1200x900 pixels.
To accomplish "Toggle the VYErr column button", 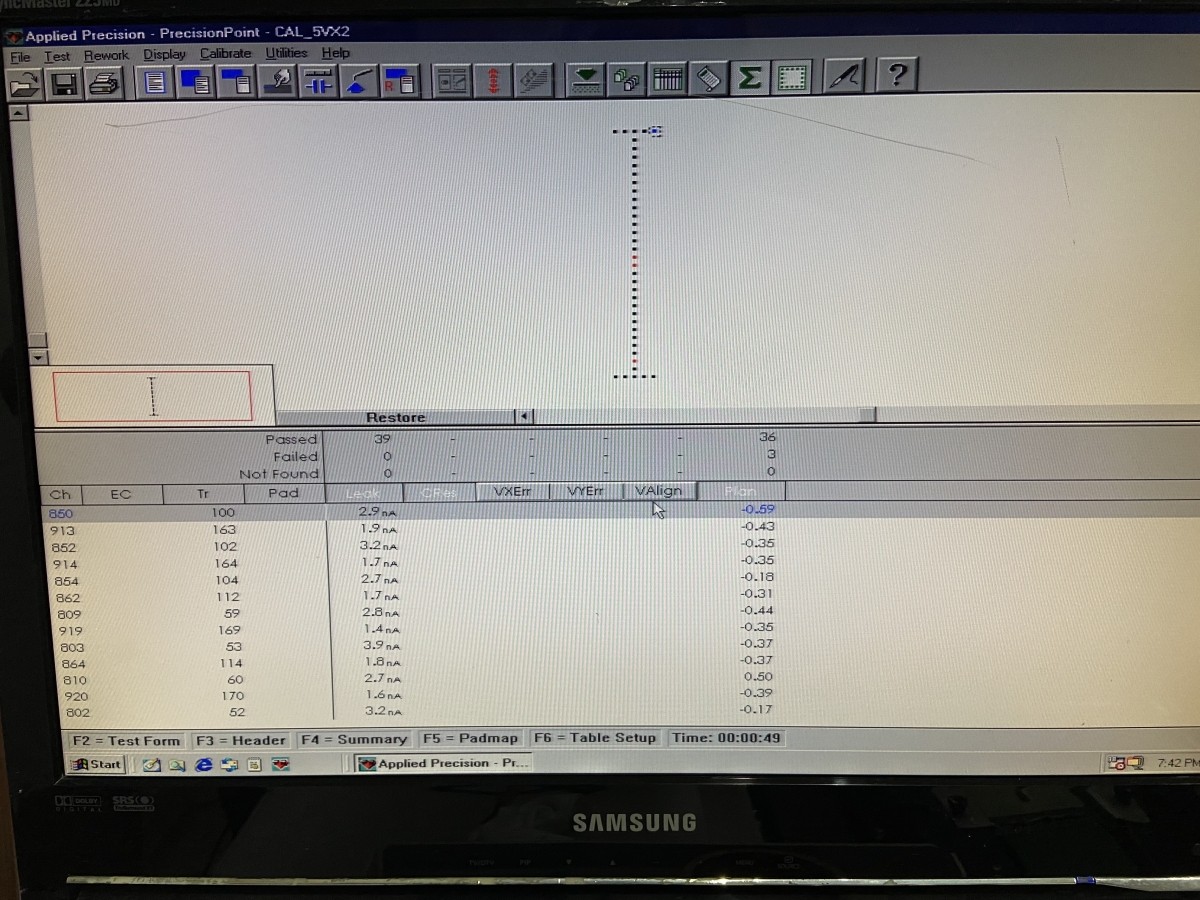I will (585, 491).
